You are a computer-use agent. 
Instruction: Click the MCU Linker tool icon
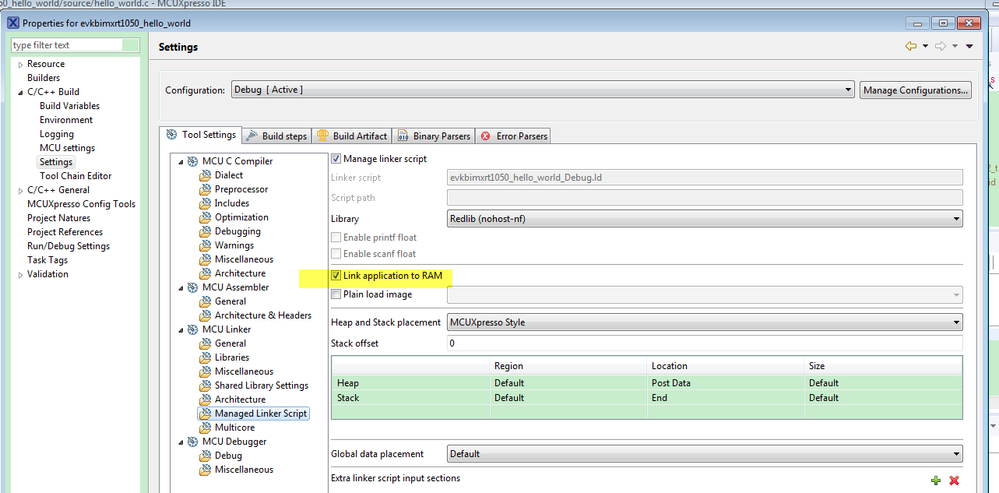pyautogui.click(x=192, y=329)
